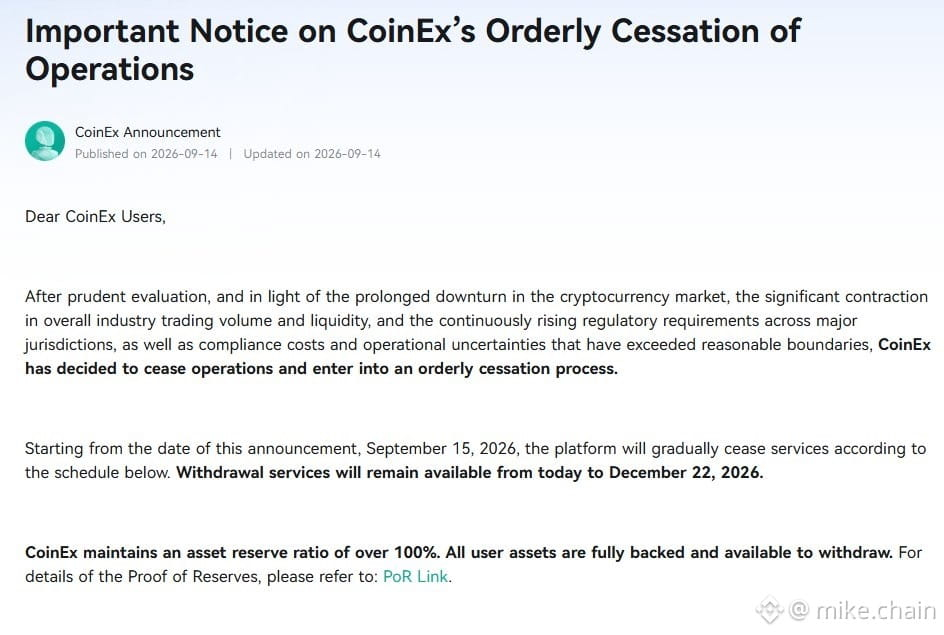This screenshot has height=635, width=944.
Task: Click the article title about Orderly Cessation
Action: pos(413,49)
